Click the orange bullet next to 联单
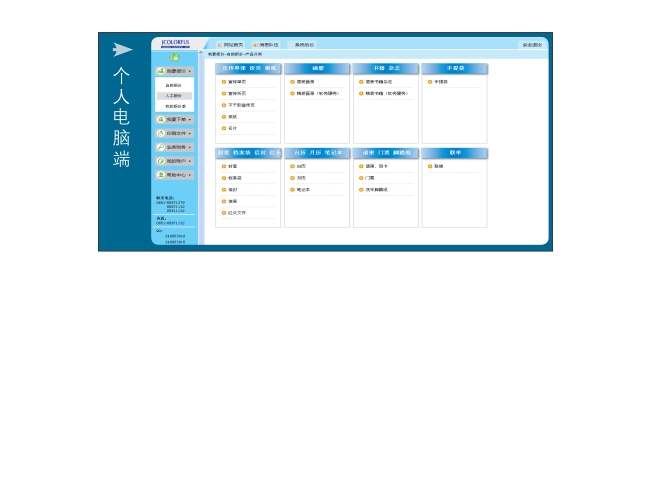 [430, 166]
